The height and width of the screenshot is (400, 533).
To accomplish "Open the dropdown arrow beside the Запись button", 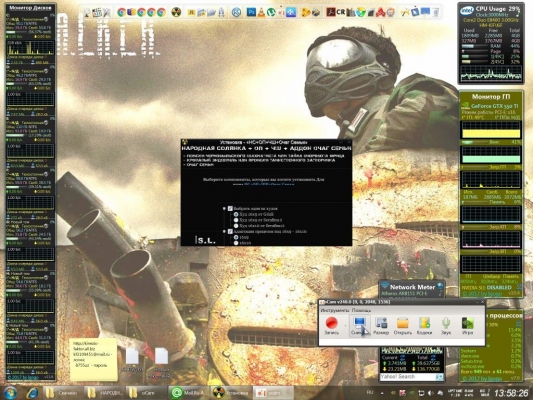I will point(345,325).
